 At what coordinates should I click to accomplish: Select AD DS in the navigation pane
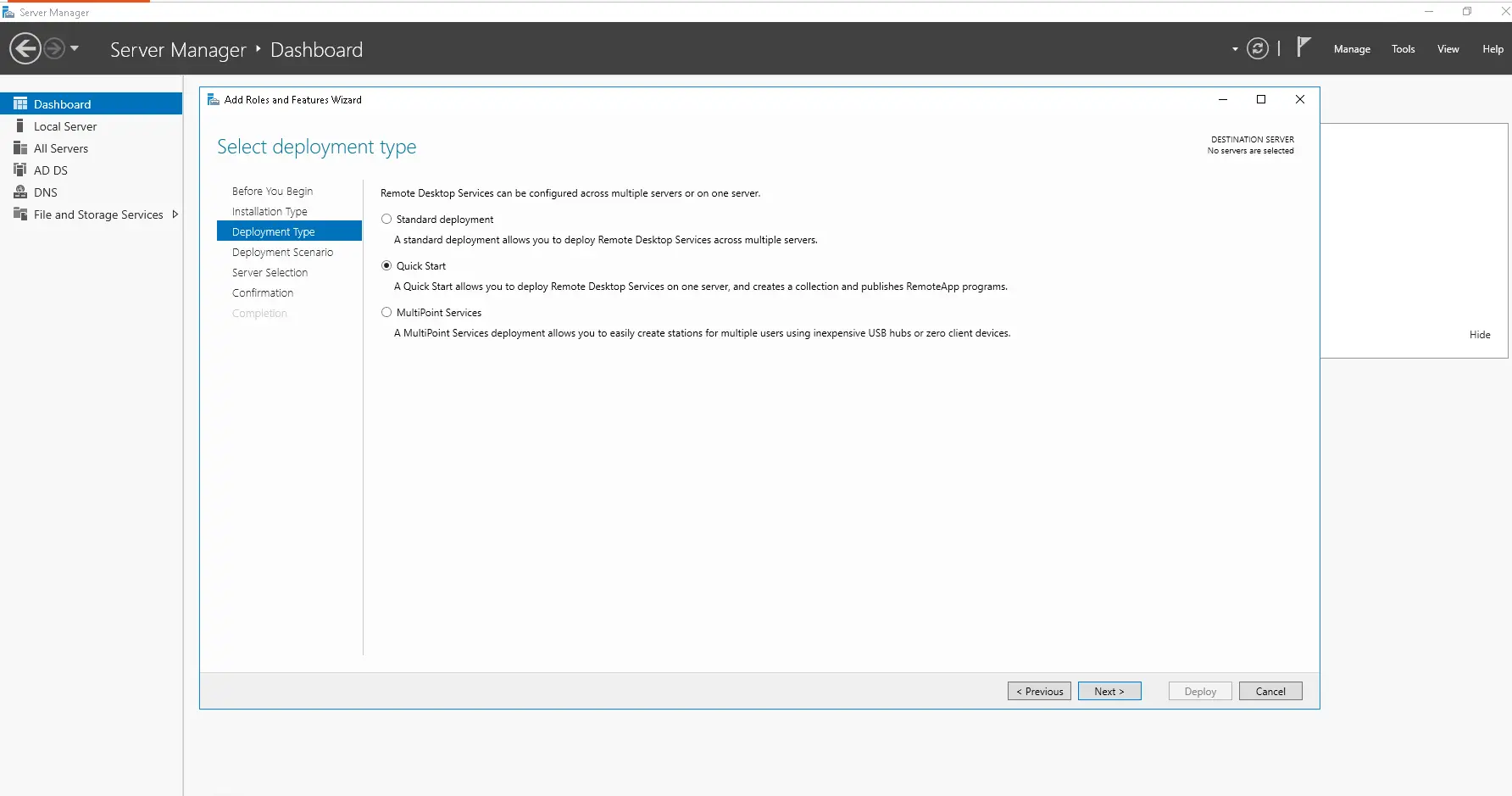point(50,170)
